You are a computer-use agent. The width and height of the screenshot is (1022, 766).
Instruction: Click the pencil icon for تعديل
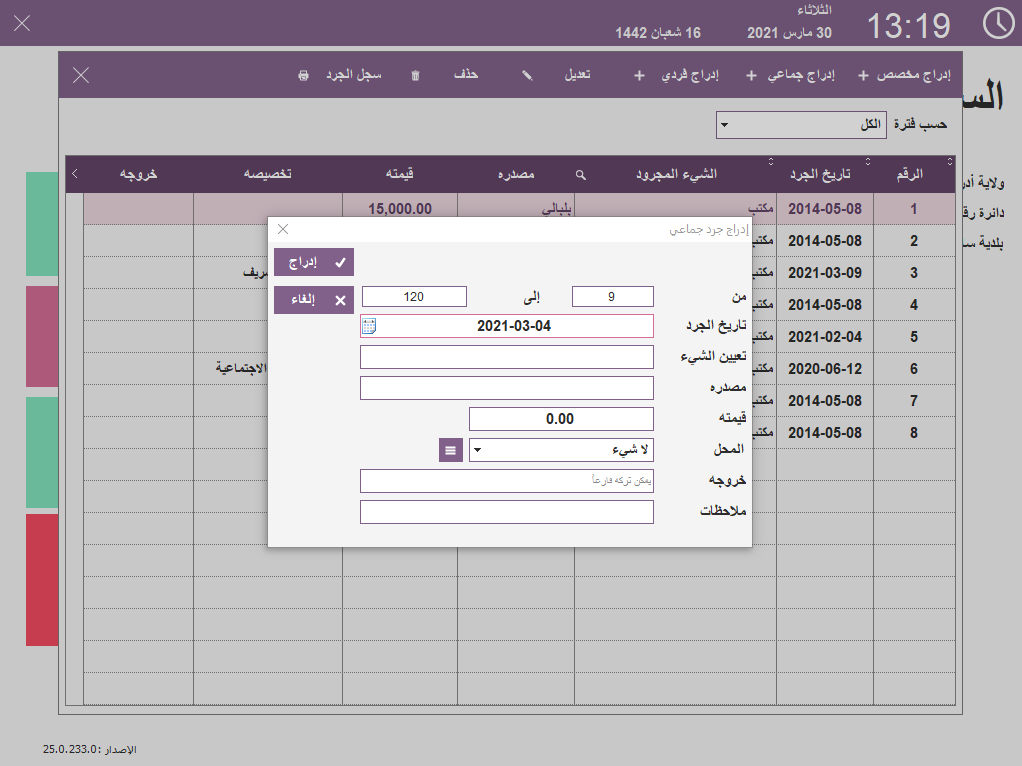pyautogui.click(x=527, y=76)
